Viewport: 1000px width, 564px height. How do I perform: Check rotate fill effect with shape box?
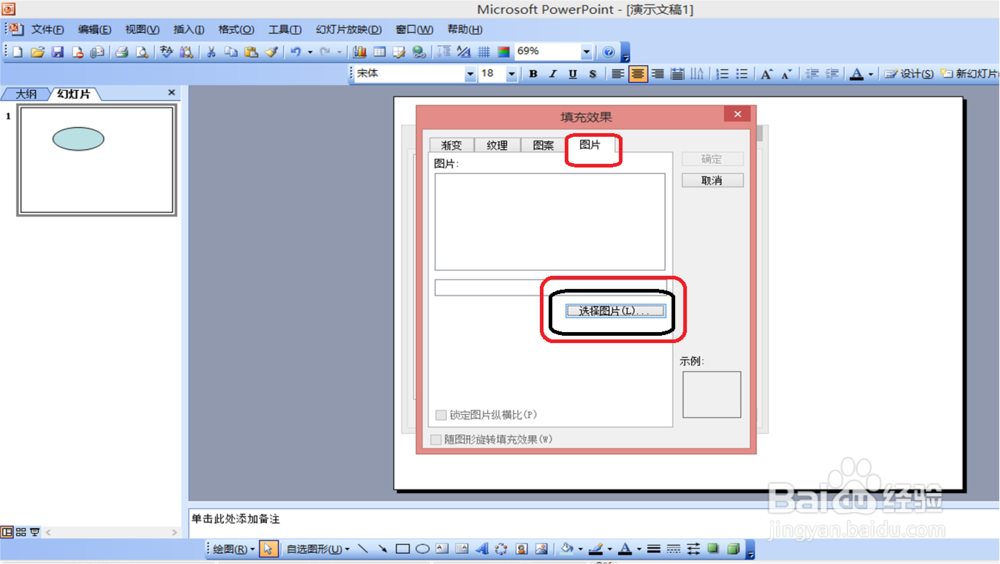436,440
